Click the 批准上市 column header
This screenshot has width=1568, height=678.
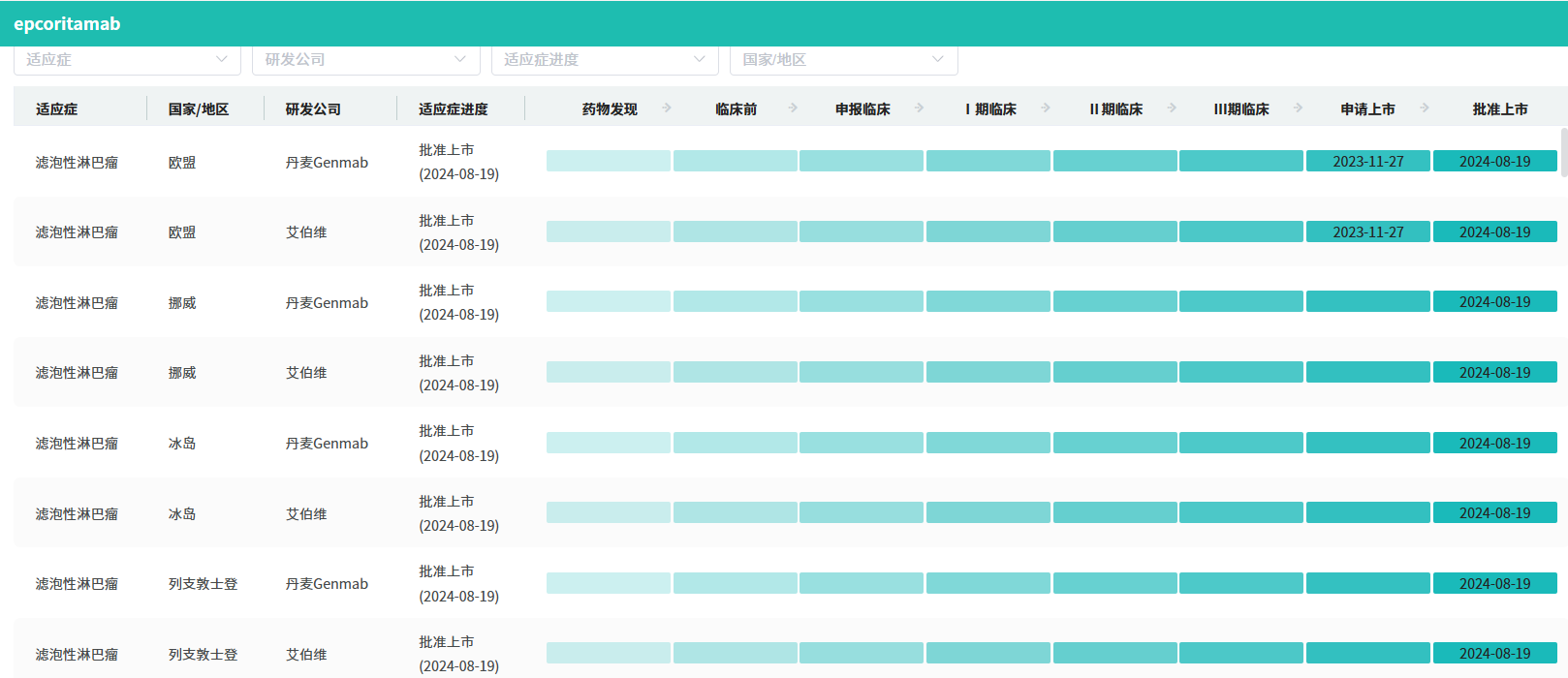click(x=1499, y=109)
